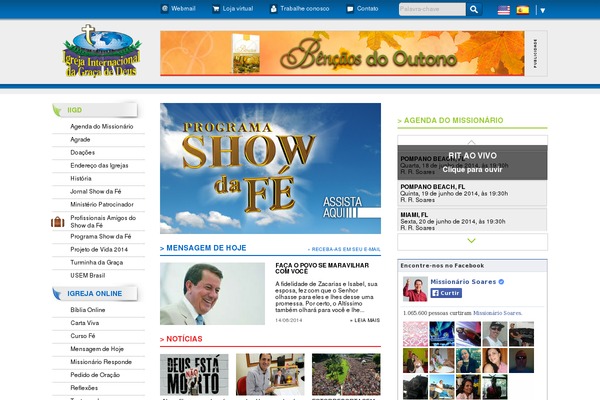Open USEM Brasil menu item
Image resolution: width=600 pixels, height=400 pixels.
[x=87, y=276]
